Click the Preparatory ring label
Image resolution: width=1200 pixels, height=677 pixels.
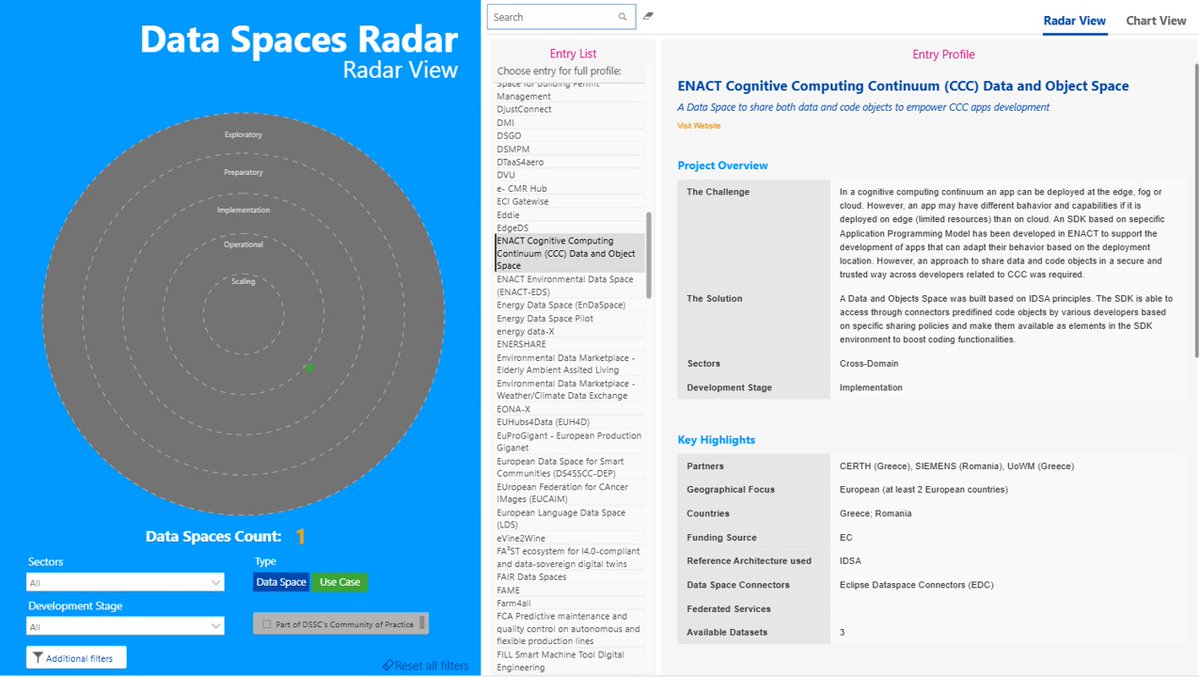pos(243,172)
